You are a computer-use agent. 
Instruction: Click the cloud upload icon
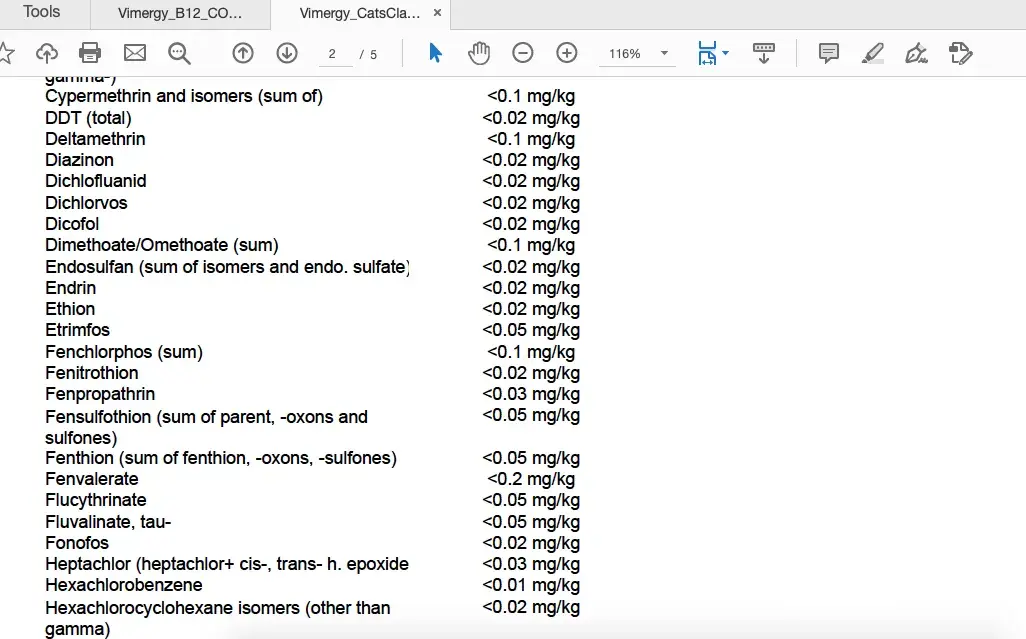[x=47, y=53]
